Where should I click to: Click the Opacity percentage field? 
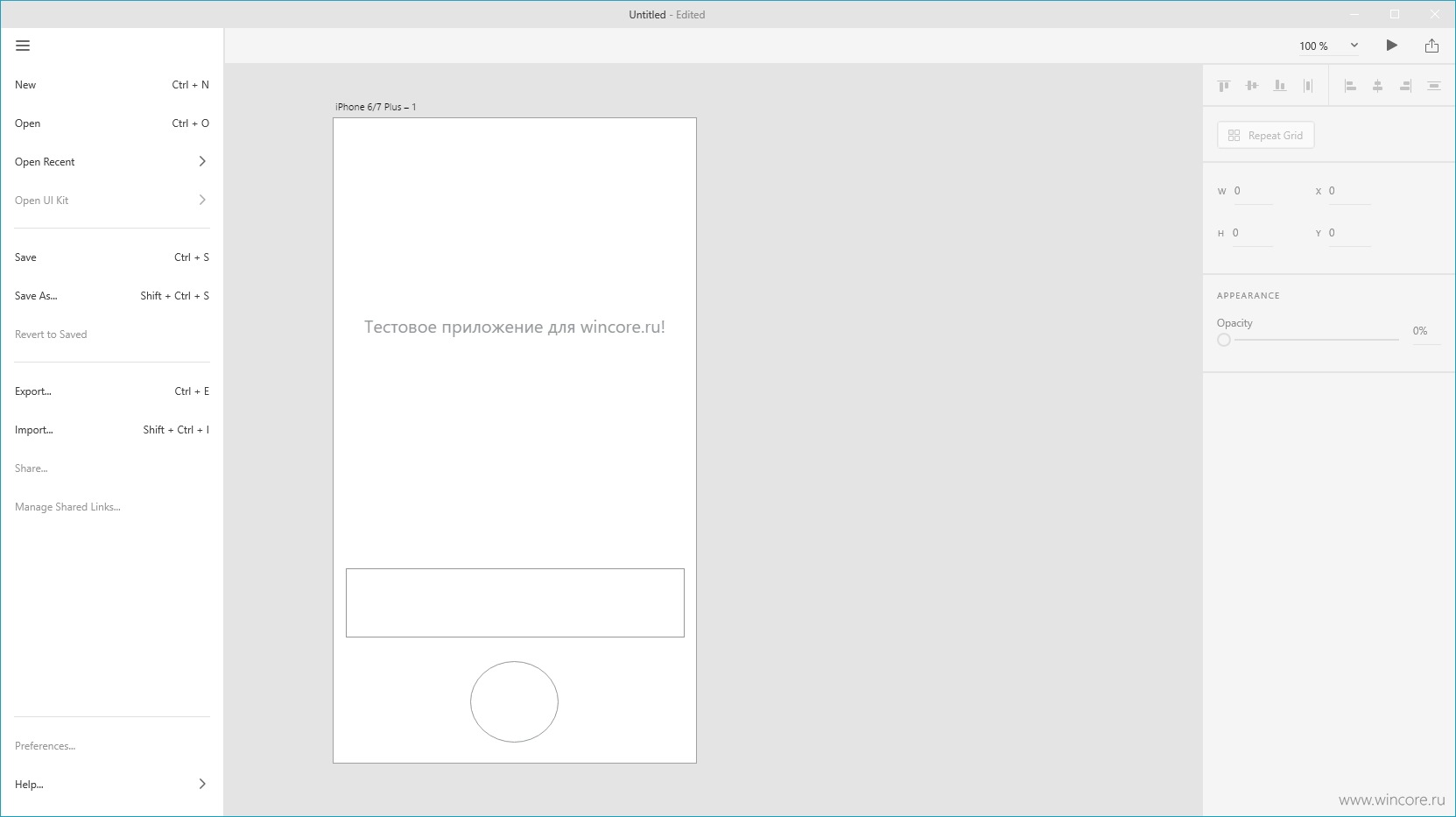[x=1425, y=331]
